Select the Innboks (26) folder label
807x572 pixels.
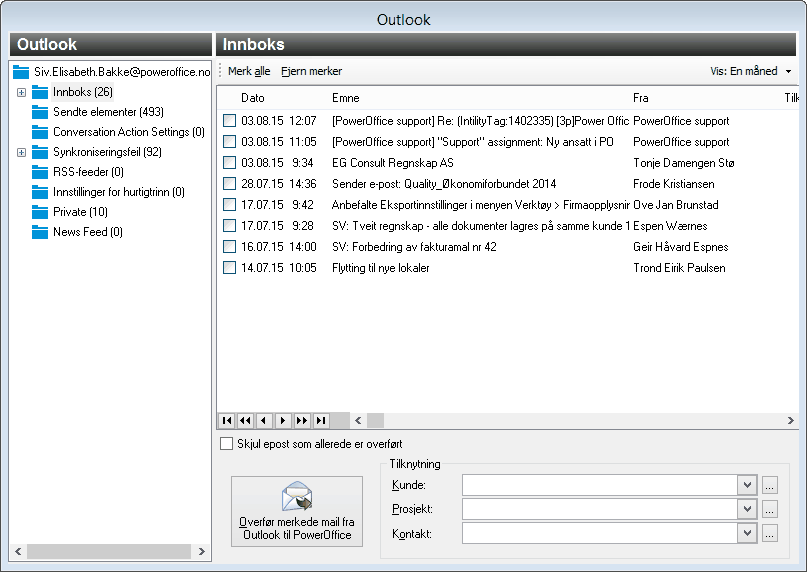point(83,92)
